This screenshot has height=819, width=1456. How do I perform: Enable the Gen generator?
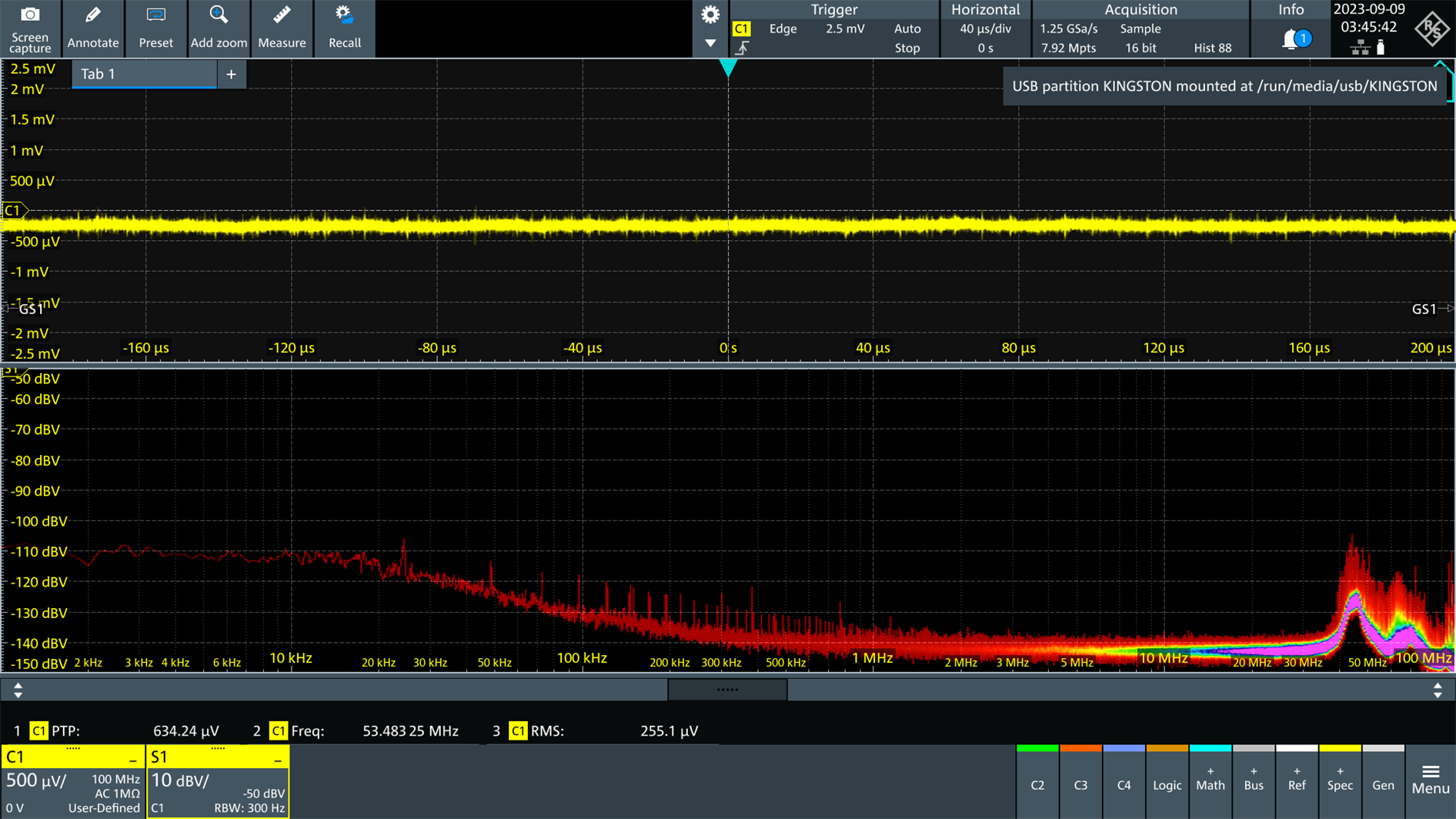click(x=1383, y=783)
